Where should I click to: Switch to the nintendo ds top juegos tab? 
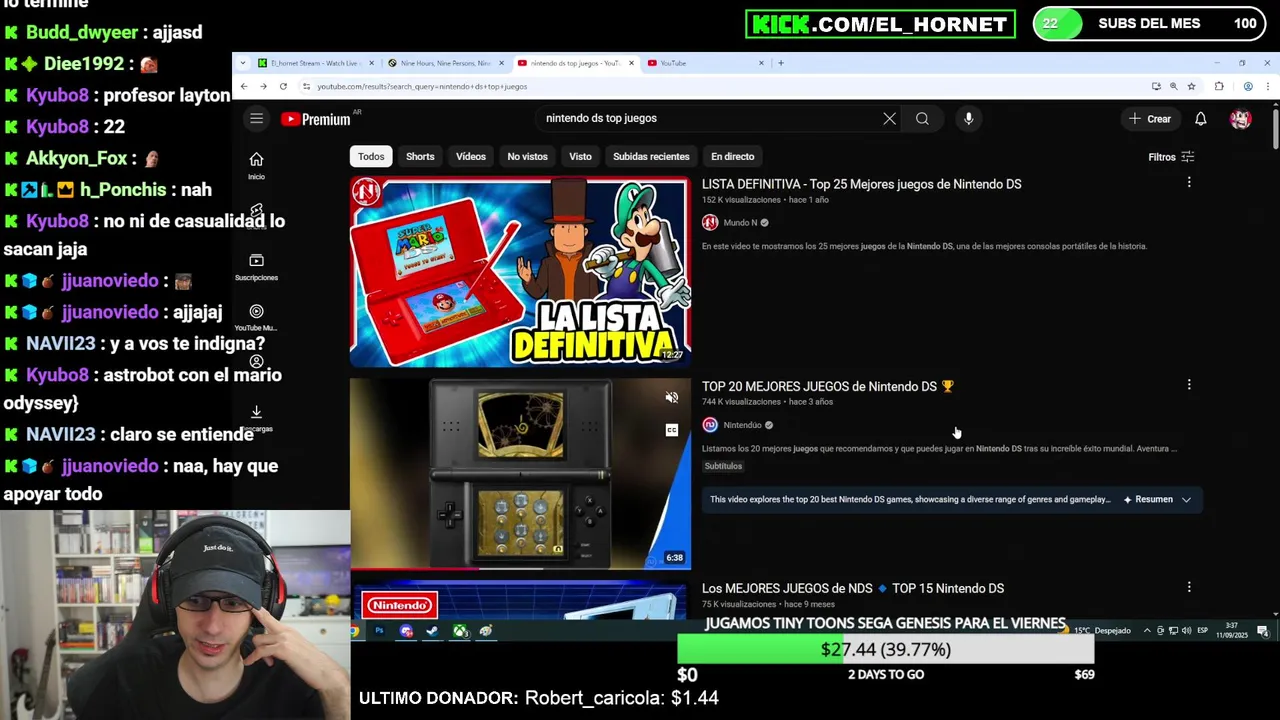(575, 63)
